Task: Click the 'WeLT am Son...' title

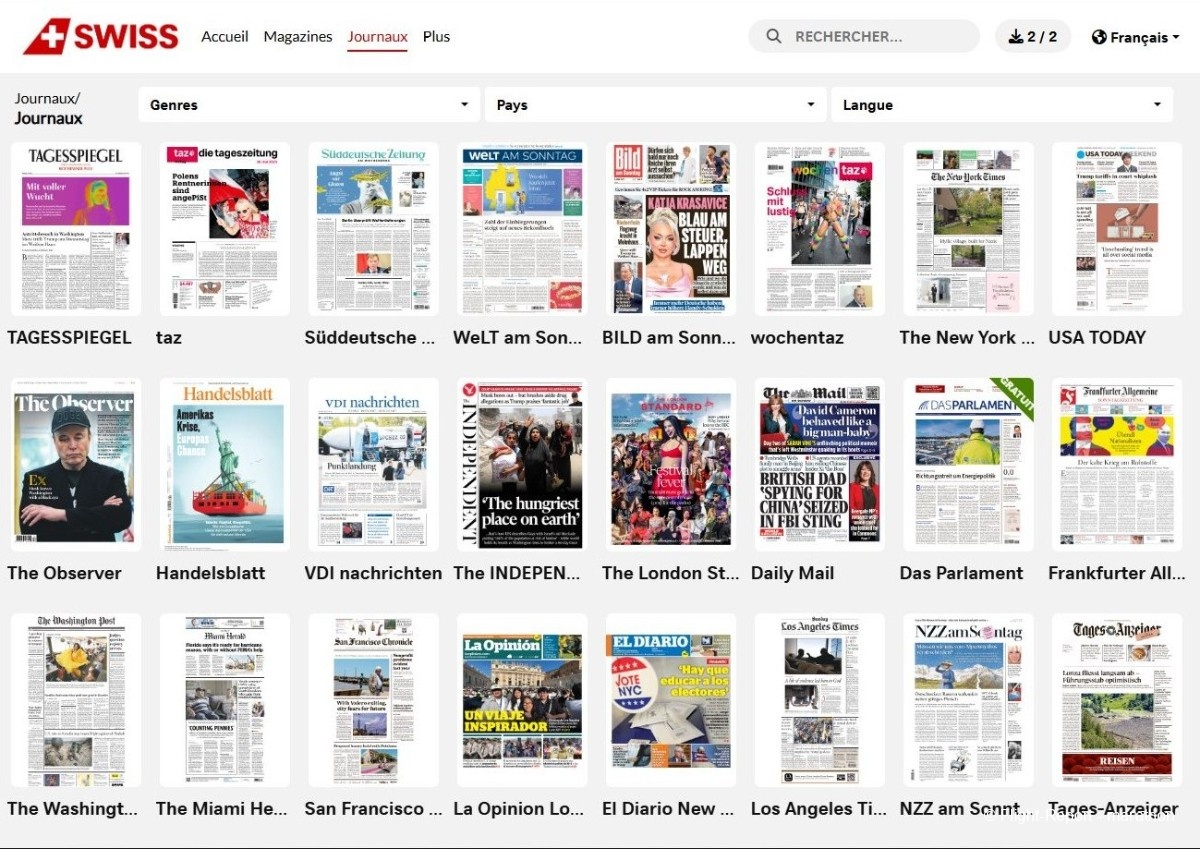Action: click(517, 338)
